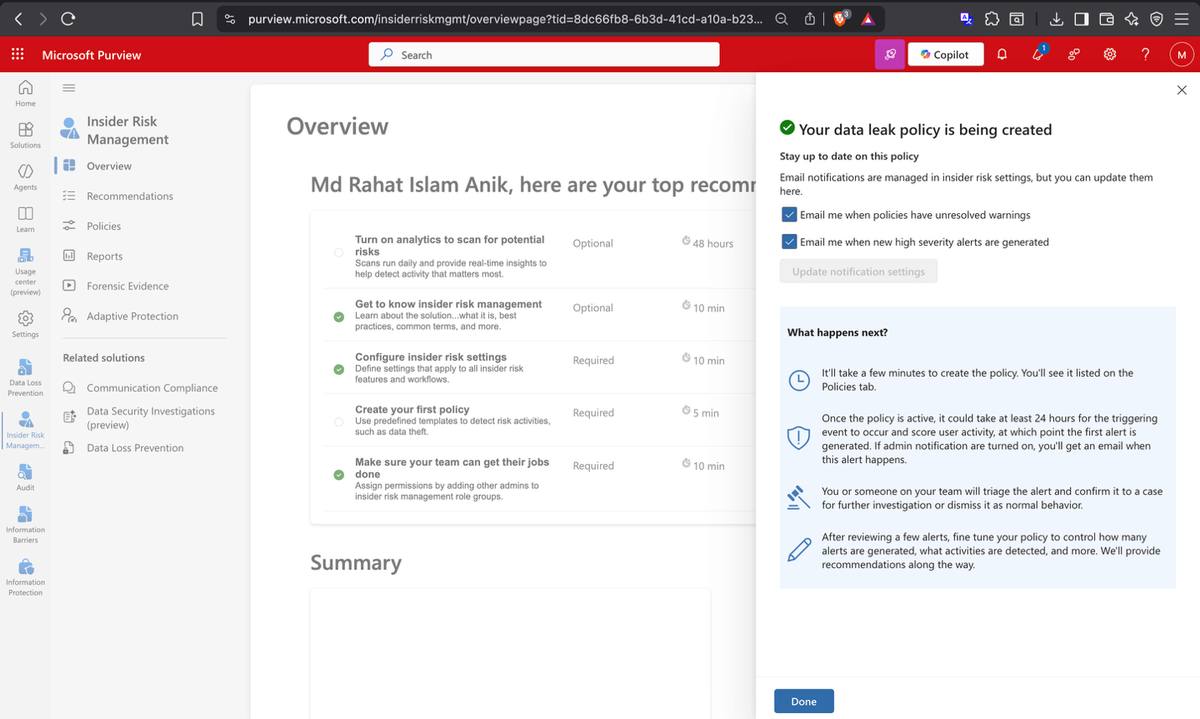Open the account avatar M

[1181, 54]
